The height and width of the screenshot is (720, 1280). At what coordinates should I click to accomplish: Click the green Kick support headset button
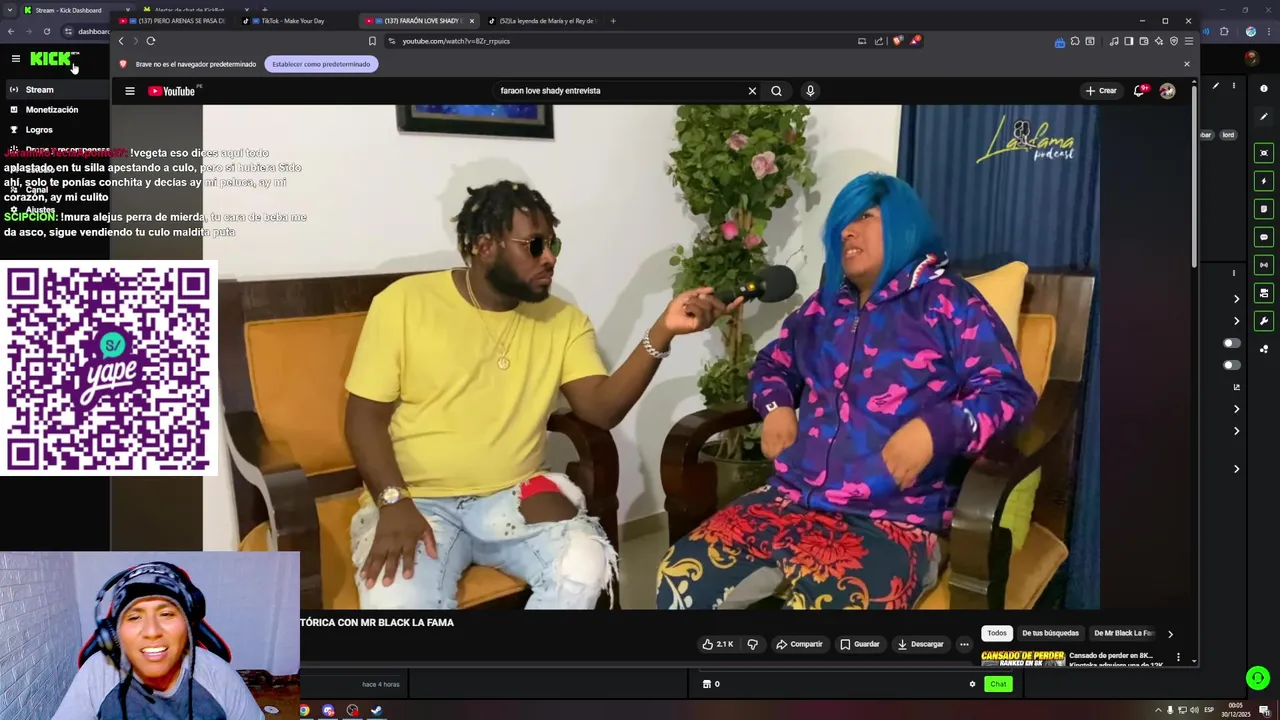click(x=1258, y=678)
